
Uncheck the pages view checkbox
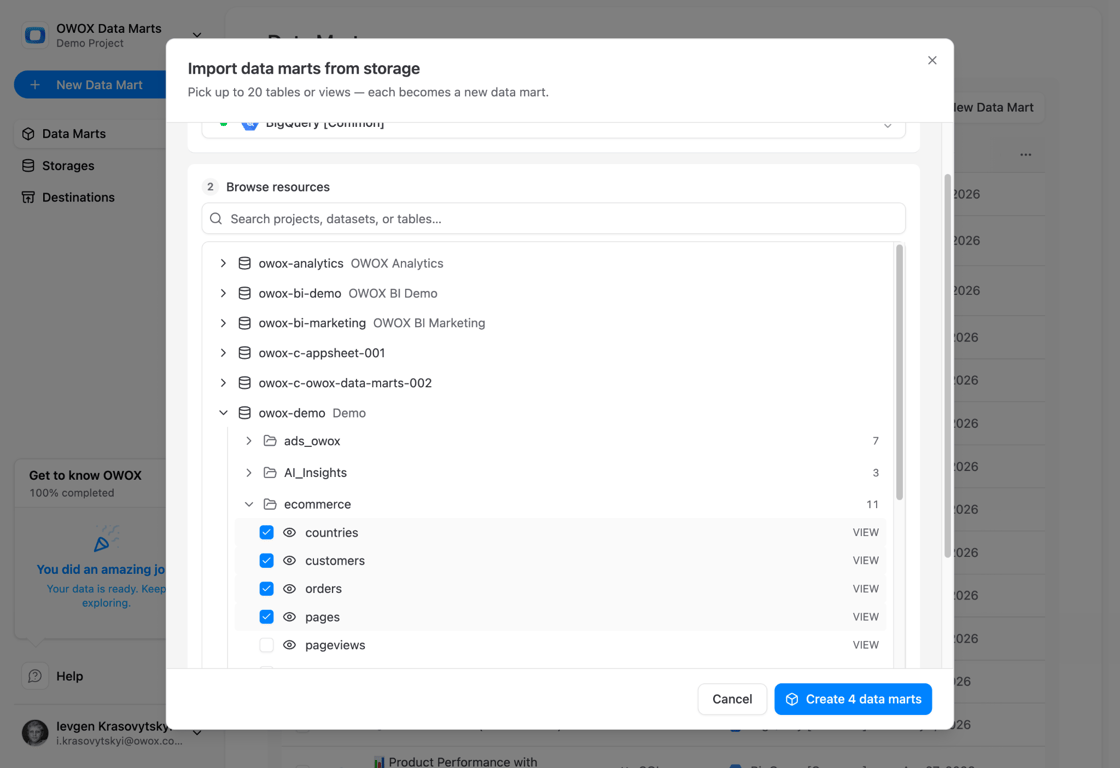pyautogui.click(x=266, y=617)
